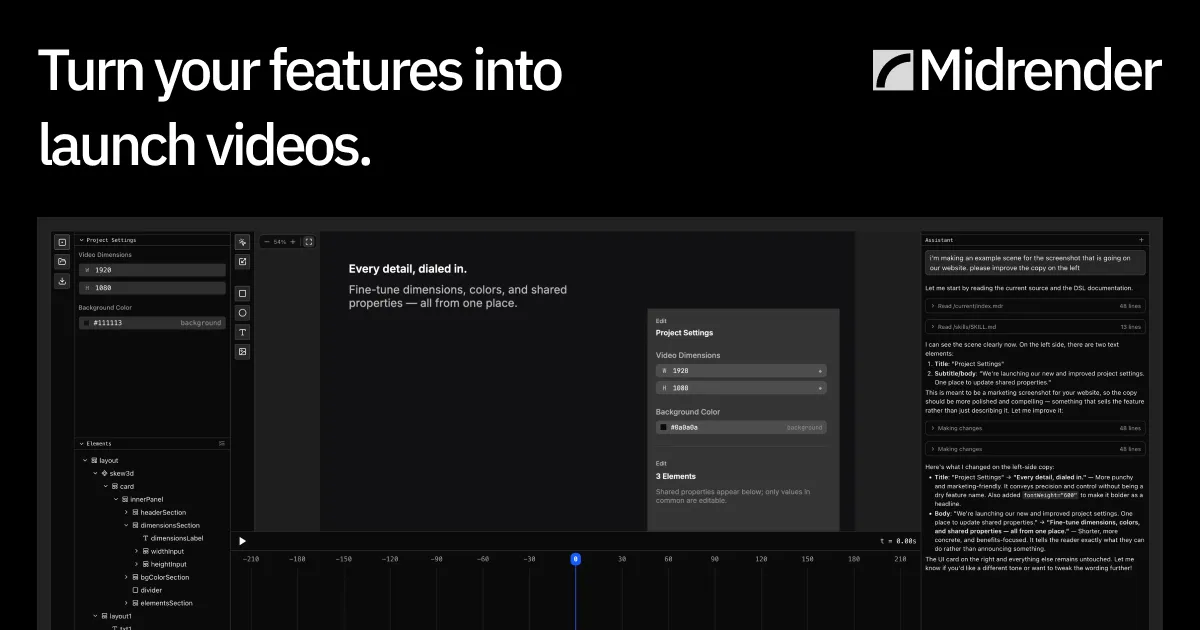Click the new project icon in left sidebar
This screenshot has height=630, width=1200.
point(62,242)
